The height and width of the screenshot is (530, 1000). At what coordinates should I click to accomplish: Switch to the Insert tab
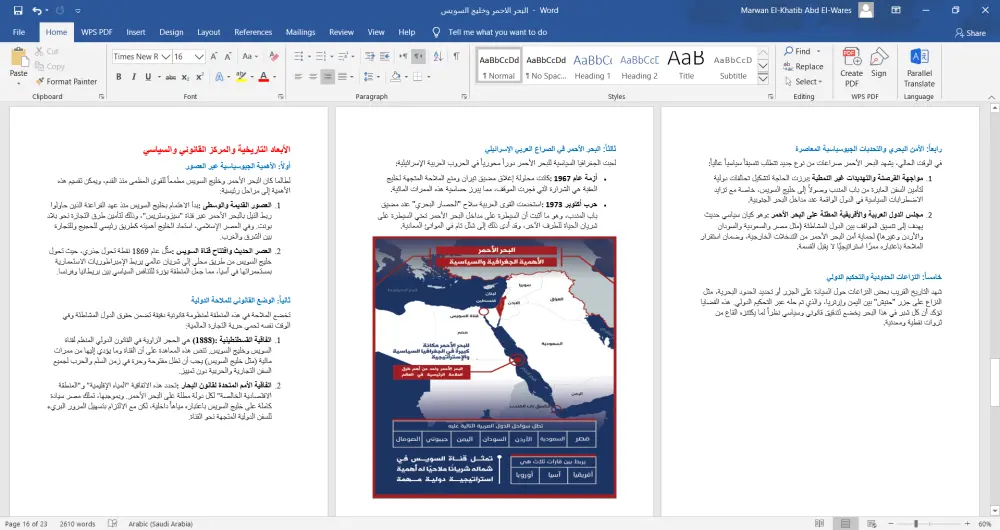(x=135, y=32)
